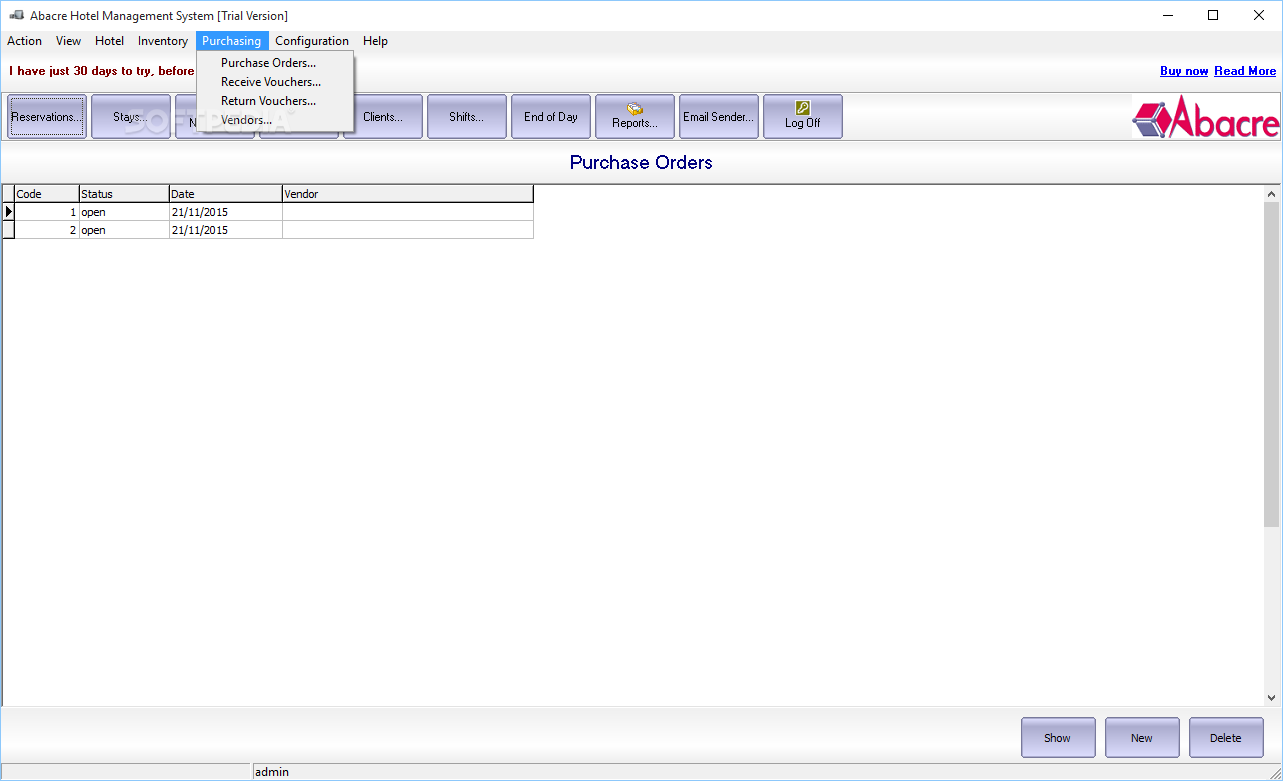Open the Inventory menu
The height and width of the screenshot is (781, 1283).
[163, 41]
